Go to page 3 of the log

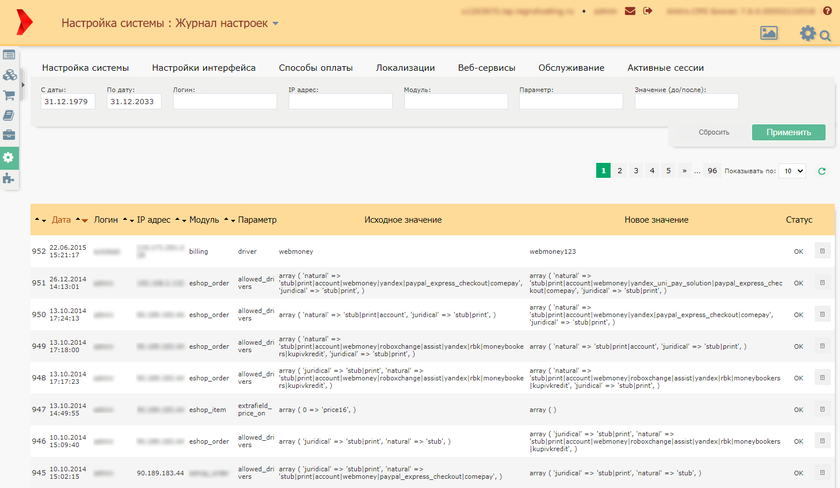(636, 171)
